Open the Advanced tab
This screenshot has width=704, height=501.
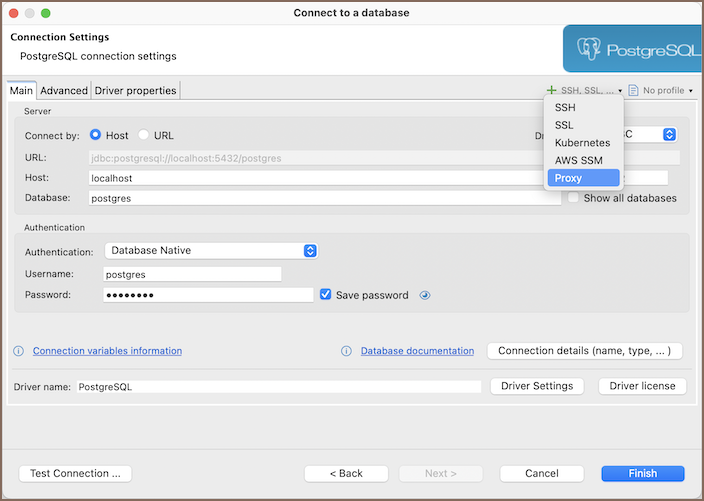pos(64,90)
